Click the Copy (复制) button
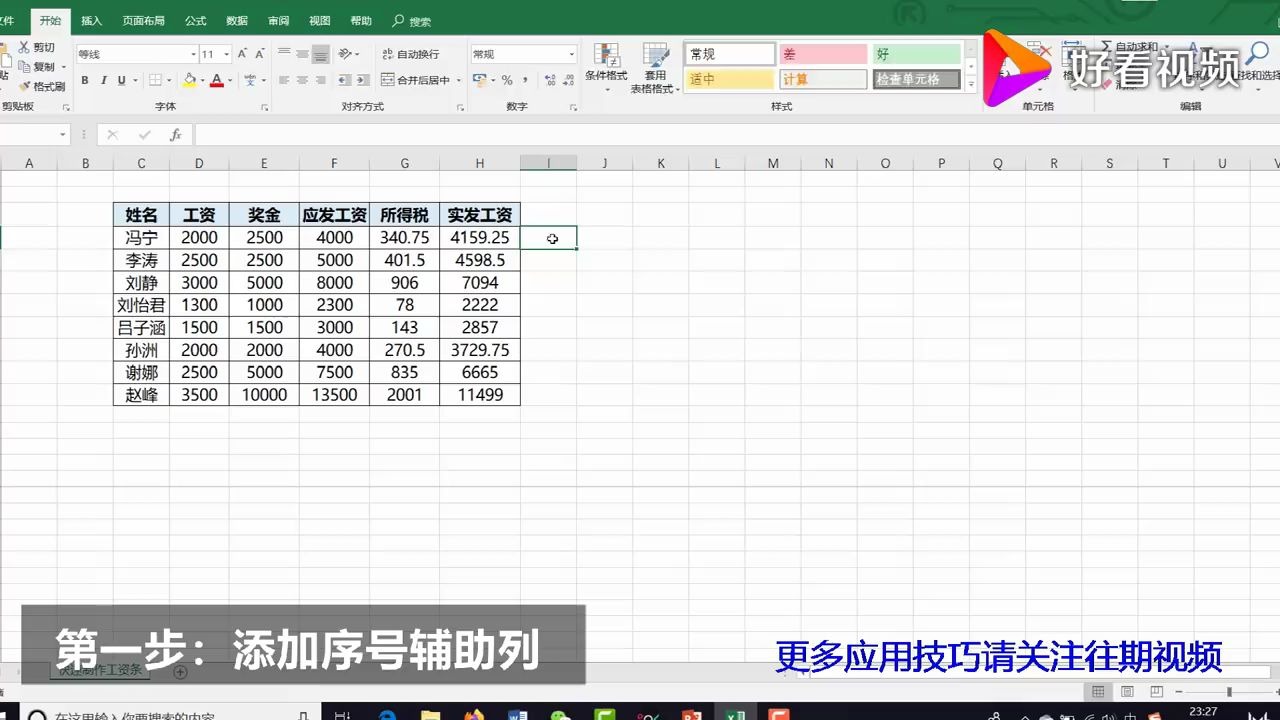The width and height of the screenshot is (1280, 720). tap(37, 67)
